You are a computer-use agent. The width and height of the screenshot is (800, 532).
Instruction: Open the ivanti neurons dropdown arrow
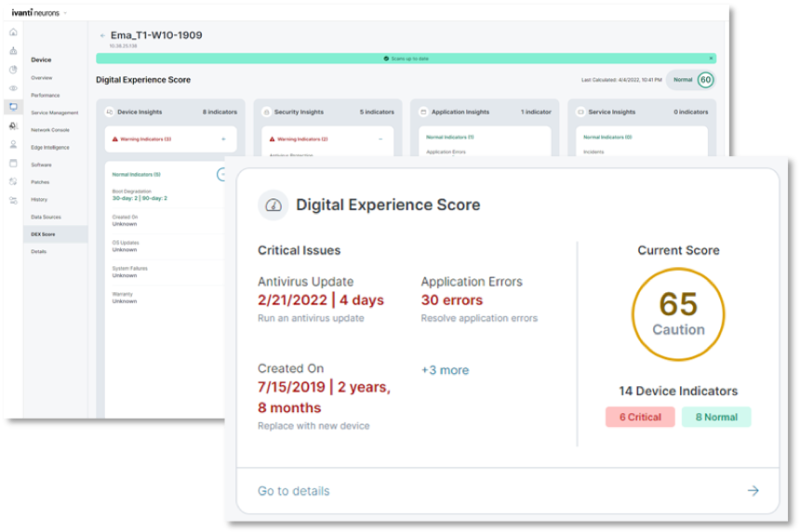coord(66,13)
